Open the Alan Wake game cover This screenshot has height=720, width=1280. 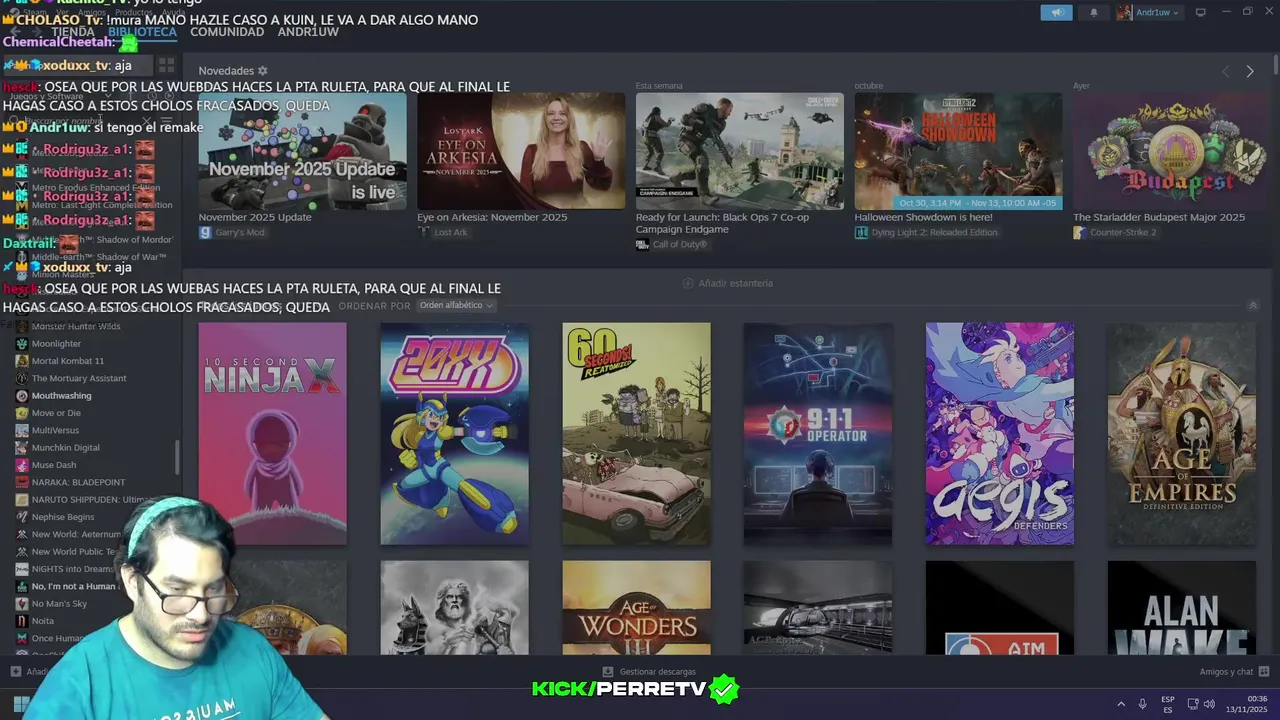click(x=1182, y=608)
